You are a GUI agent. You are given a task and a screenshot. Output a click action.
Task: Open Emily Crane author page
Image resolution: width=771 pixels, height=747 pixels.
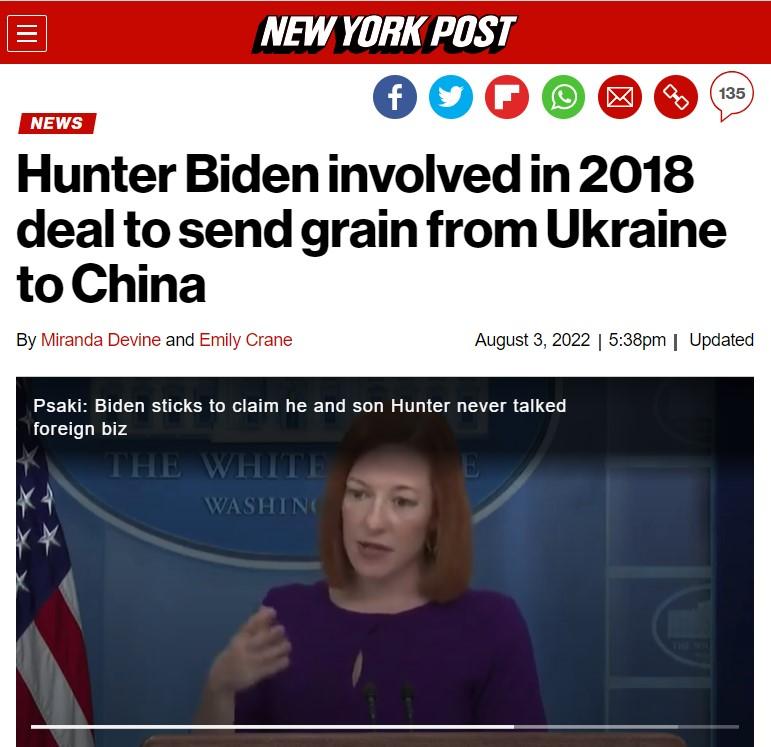246,340
